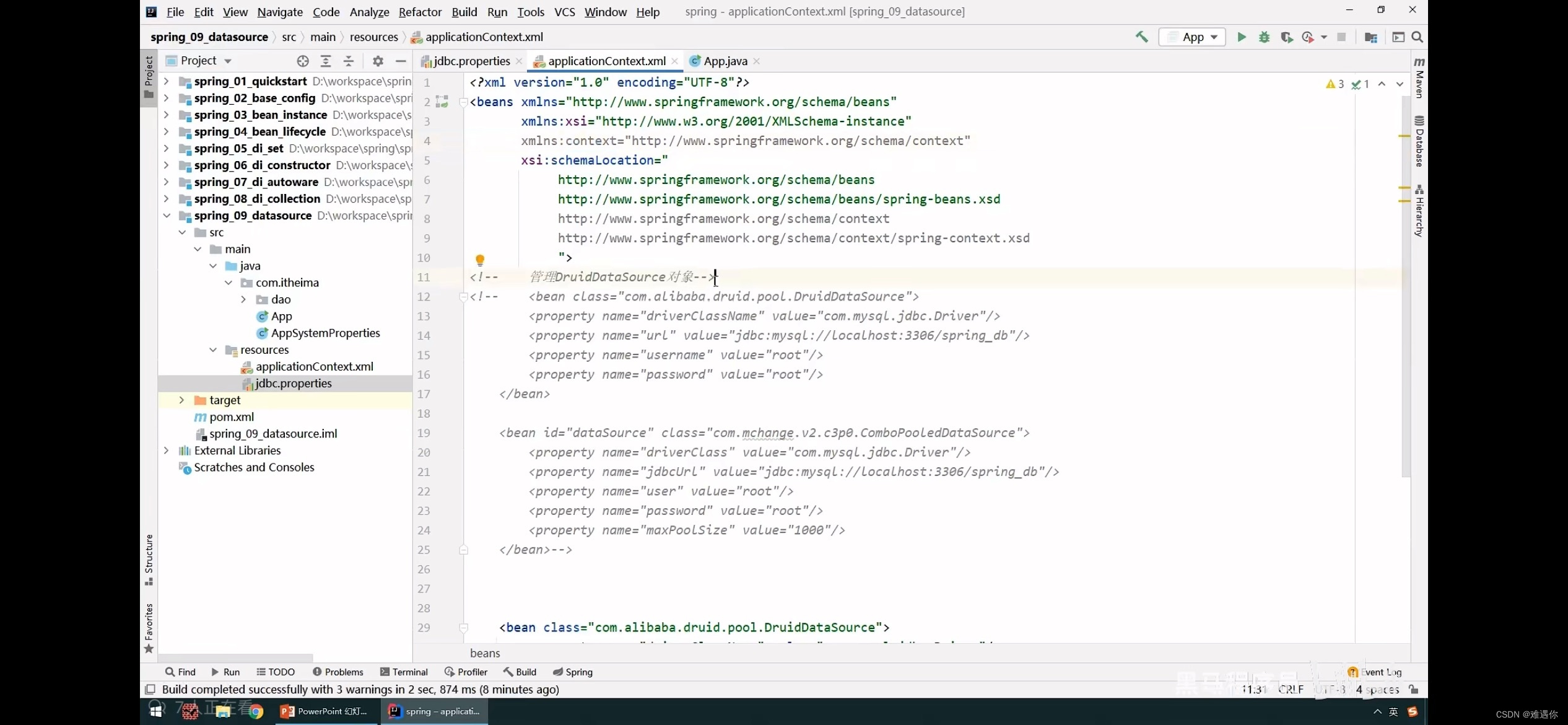Open the TODO tool window
This screenshot has width=1568, height=725.
276,672
